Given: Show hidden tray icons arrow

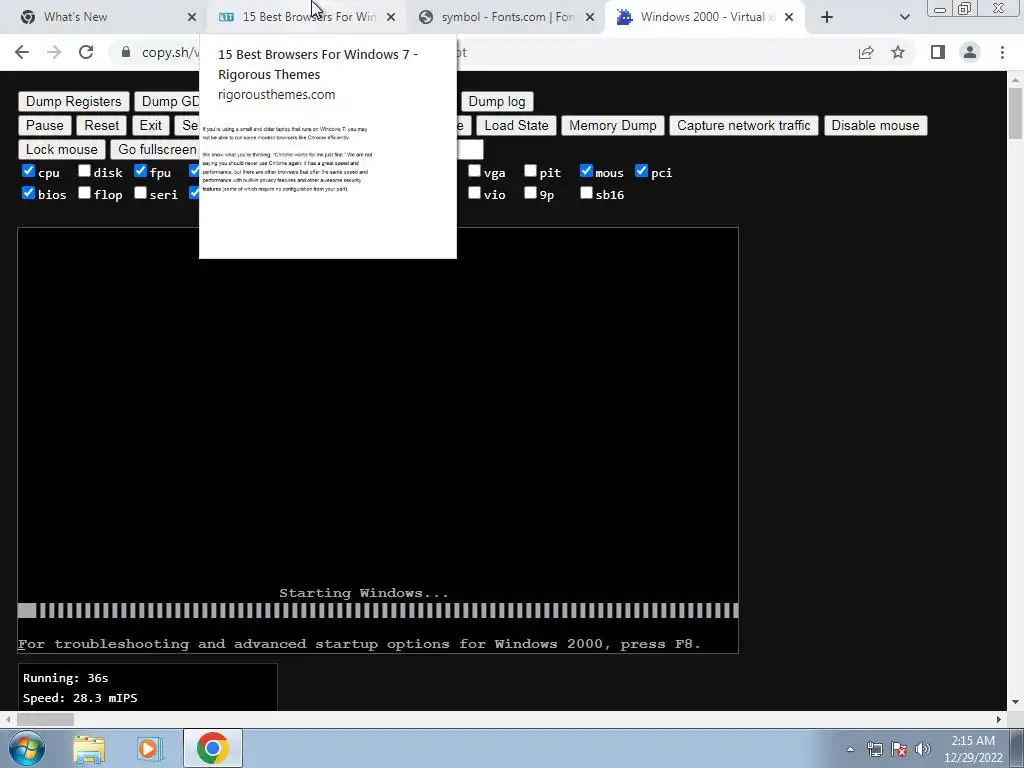Looking at the screenshot, I should [x=850, y=749].
